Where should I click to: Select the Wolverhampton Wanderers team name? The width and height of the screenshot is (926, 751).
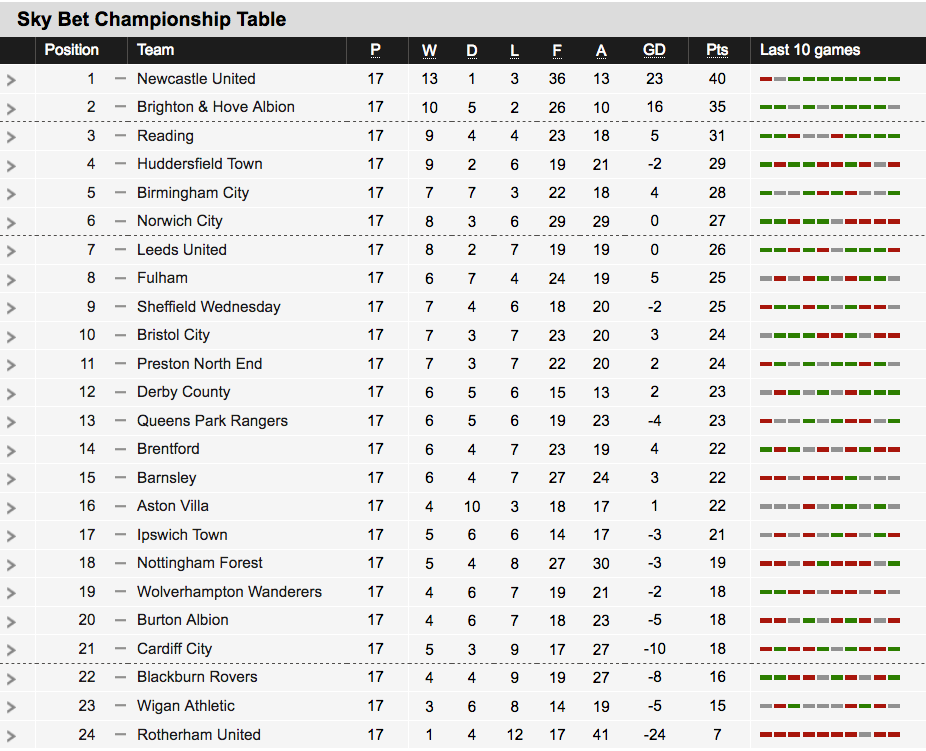coord(229,592)
